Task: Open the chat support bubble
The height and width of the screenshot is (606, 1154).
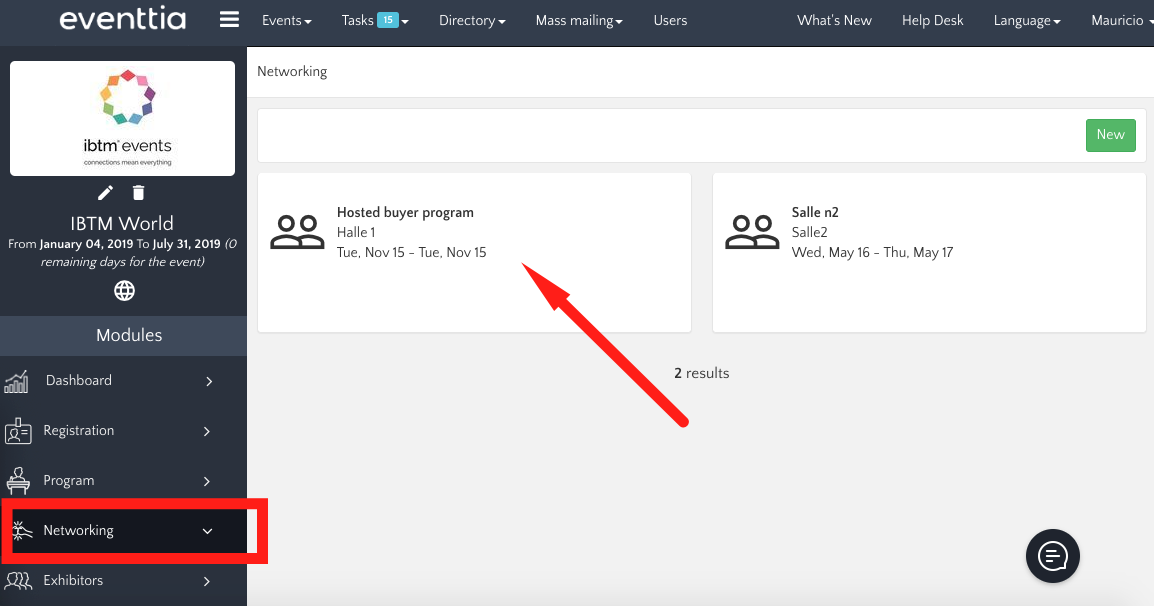Action: (x=1053, y=554)
